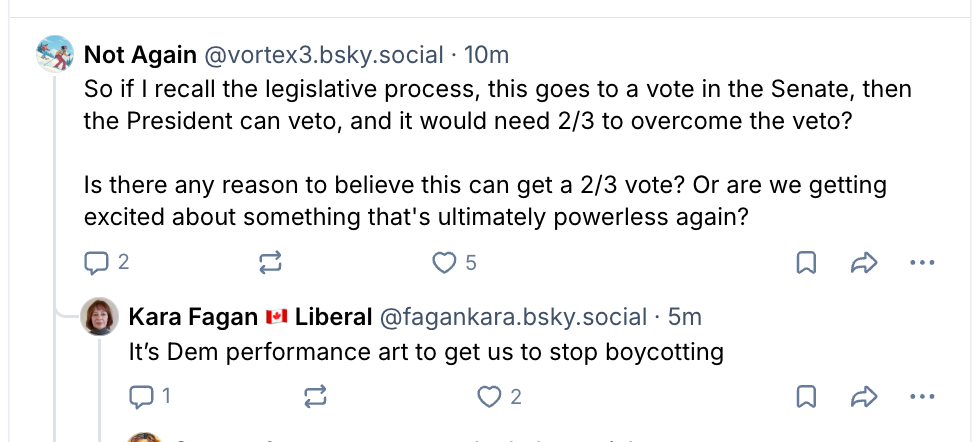
Task: Open more options on Not Again's post
Action: click(921, 263)
